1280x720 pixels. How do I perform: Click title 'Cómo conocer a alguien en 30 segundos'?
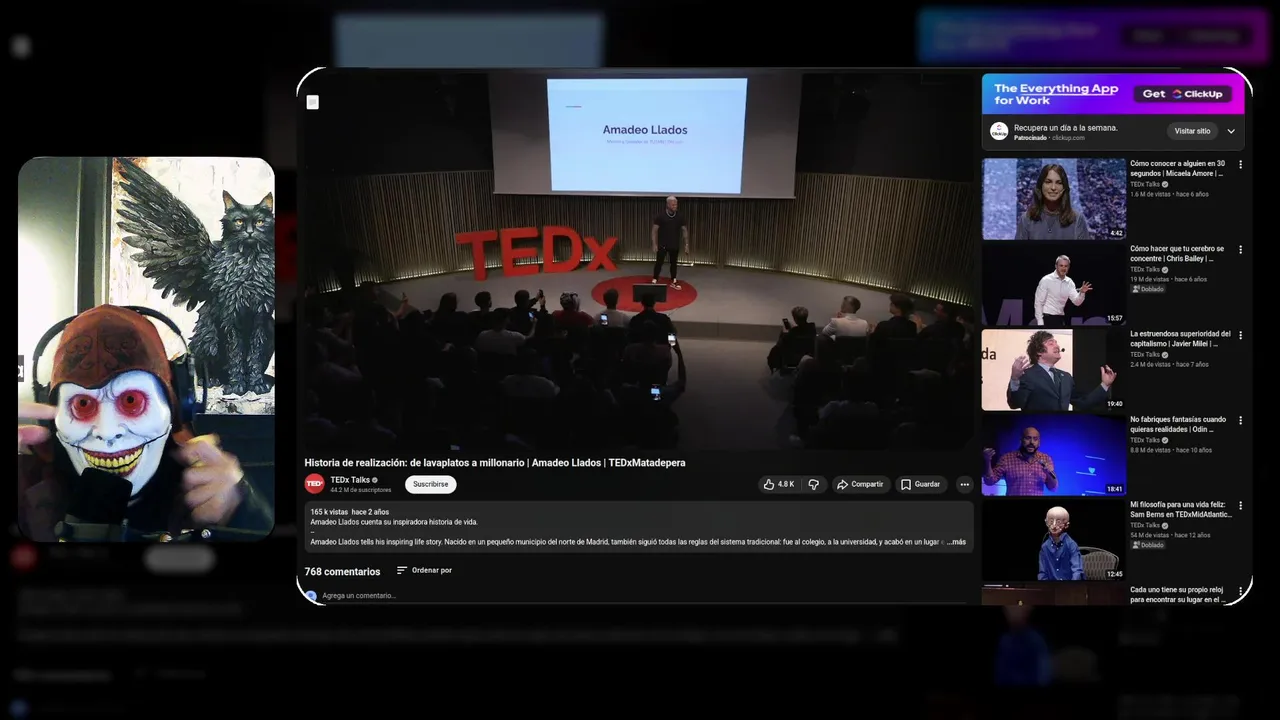coord(1178,168)
